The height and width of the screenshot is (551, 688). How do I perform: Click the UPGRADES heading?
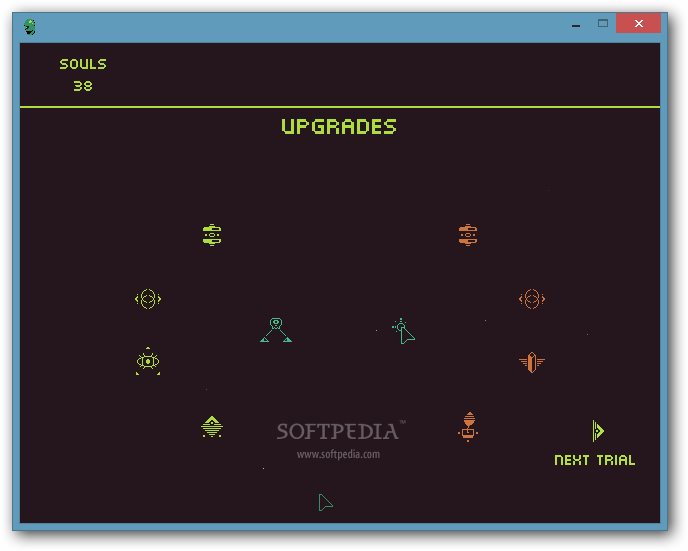(x=339, y=127)
